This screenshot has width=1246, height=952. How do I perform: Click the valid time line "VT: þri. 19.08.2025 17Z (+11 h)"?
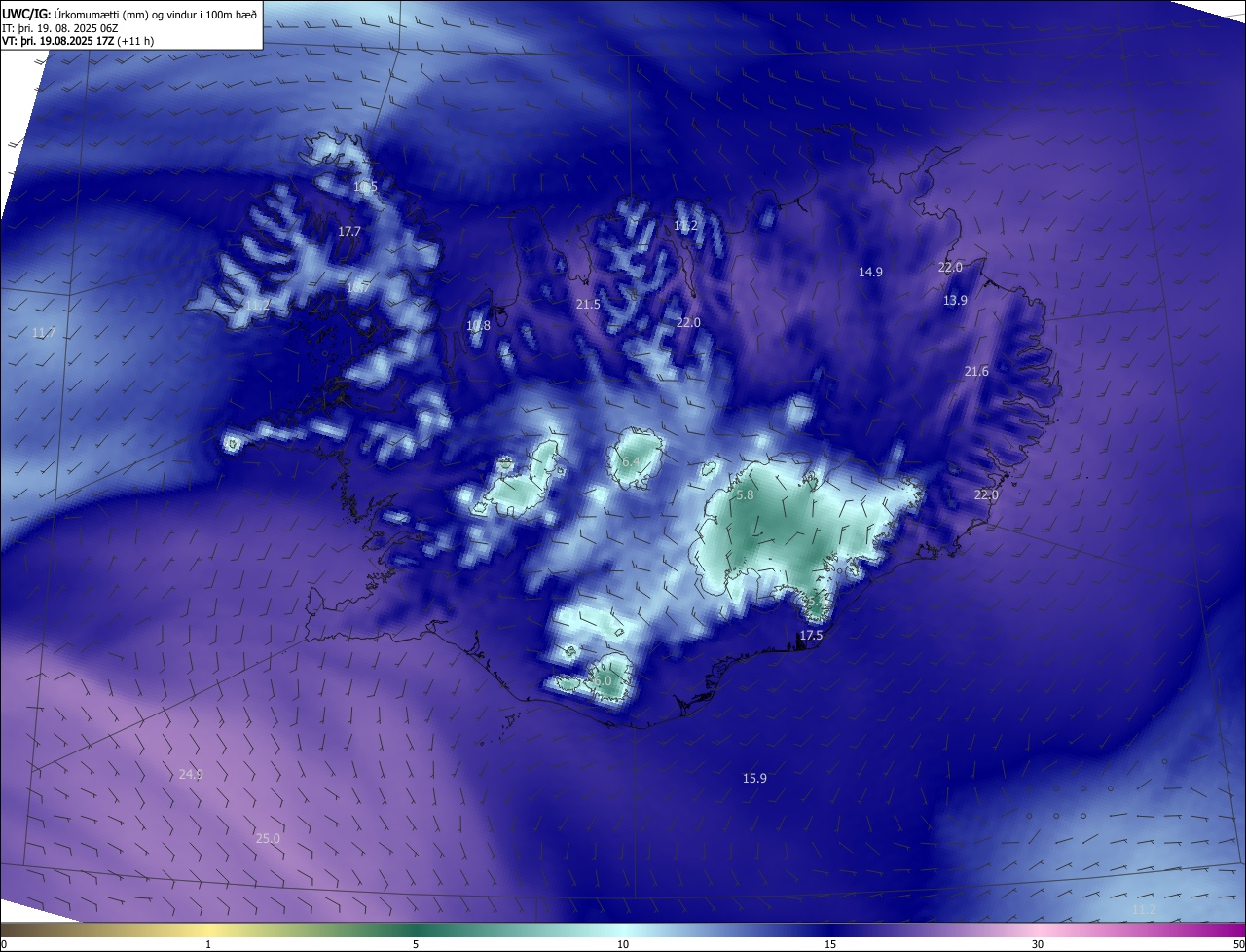78,41
